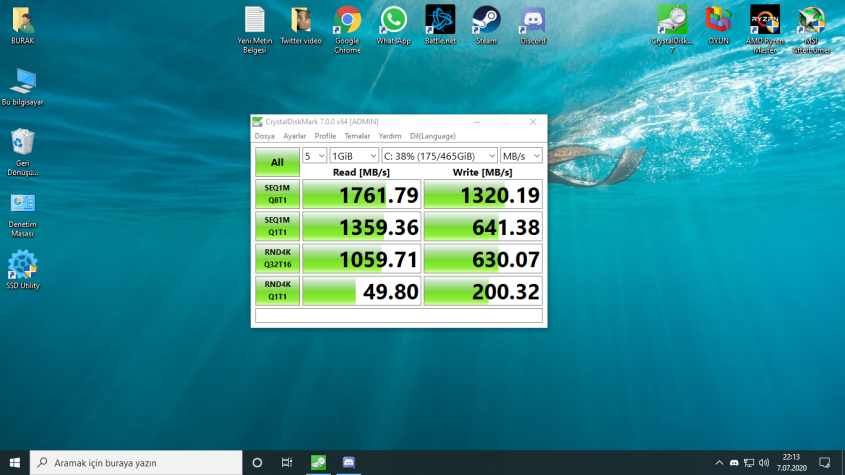Click the green All benchmark button
The image size is (845, 475).
tap(277, 162)
